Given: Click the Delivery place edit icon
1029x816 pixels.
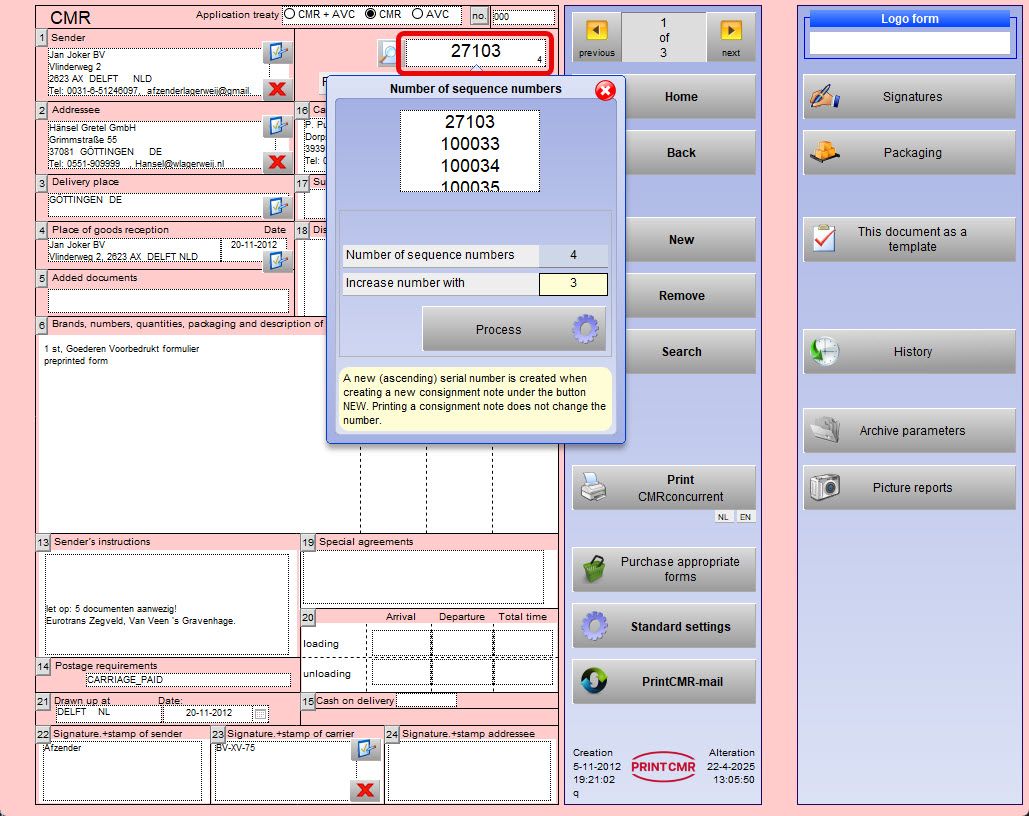Looking at the screenshot, I should [276, 206].
